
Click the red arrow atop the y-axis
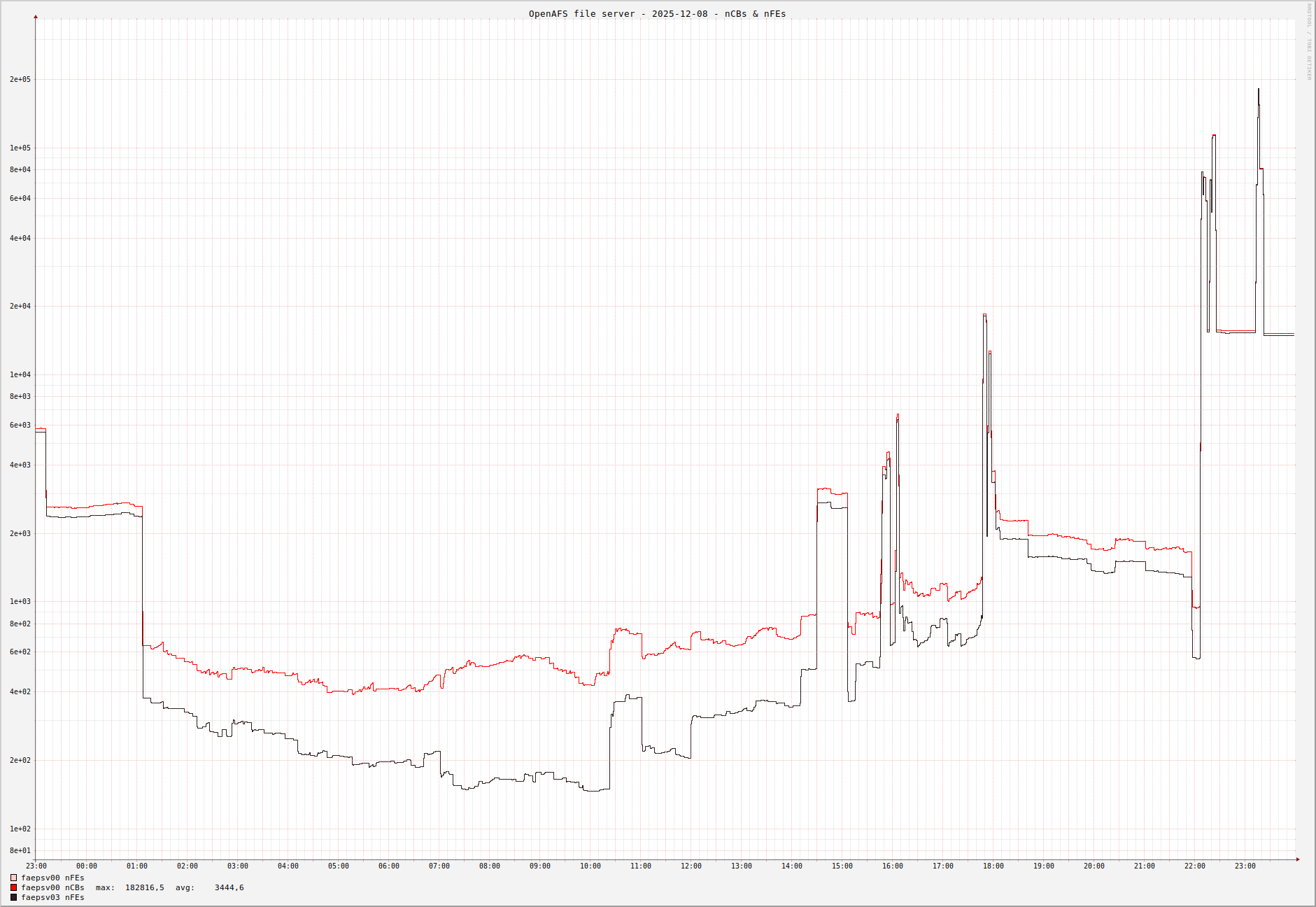click(36, 17)
